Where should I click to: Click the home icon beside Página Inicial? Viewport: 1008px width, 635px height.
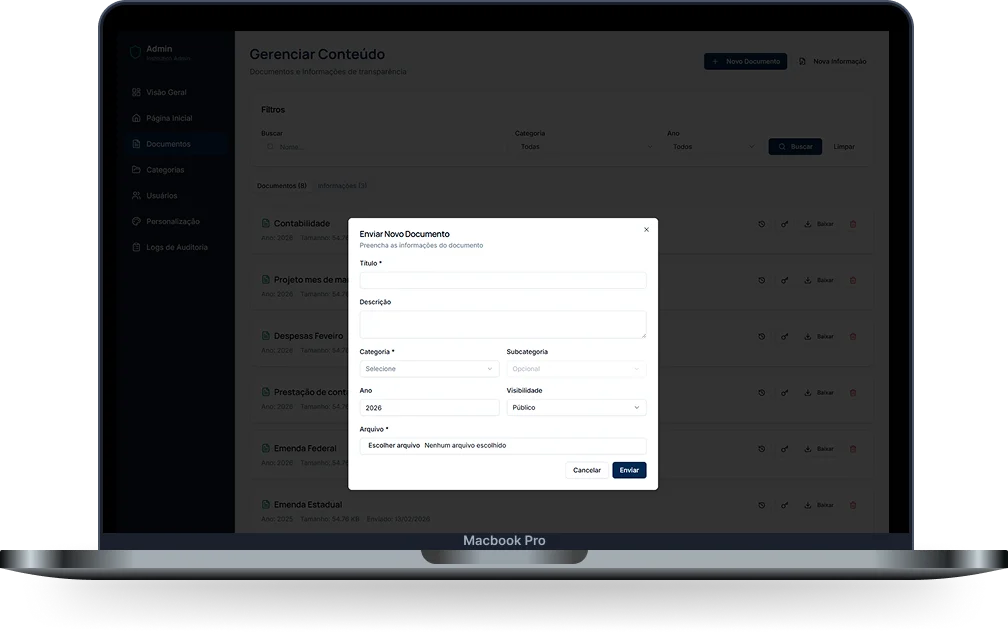(136, 118)
